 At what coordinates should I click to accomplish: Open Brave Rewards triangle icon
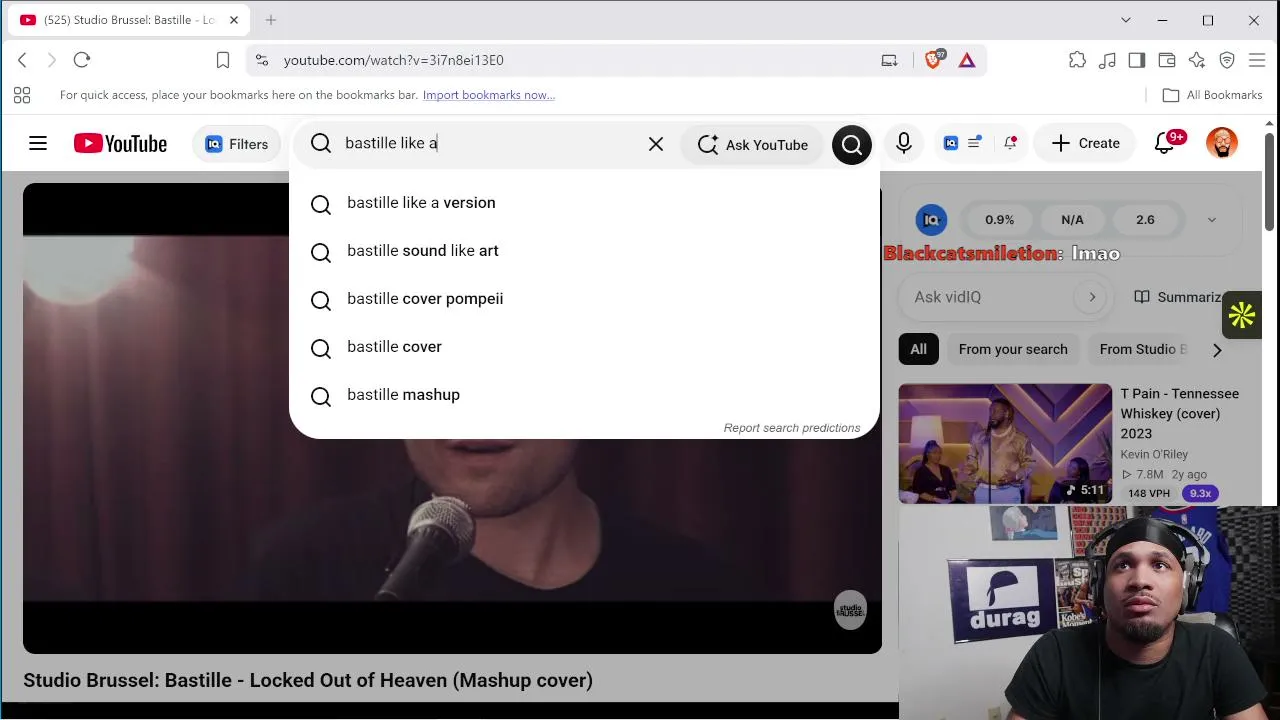click(967, 60)
